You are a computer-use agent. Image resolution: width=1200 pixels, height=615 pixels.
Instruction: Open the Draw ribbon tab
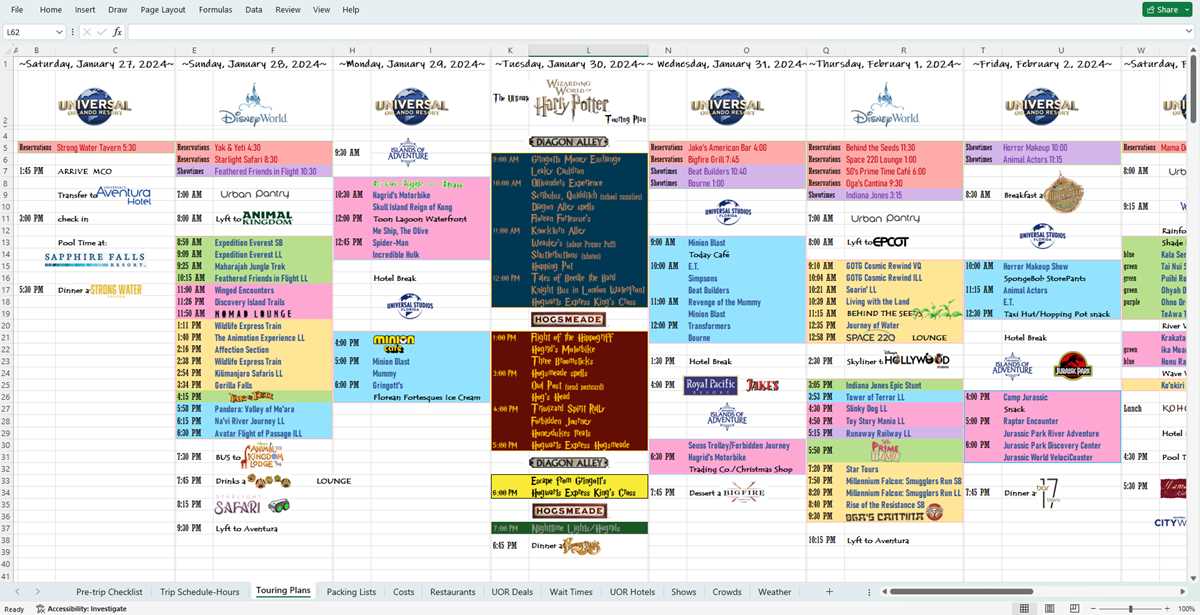point(118,9)
